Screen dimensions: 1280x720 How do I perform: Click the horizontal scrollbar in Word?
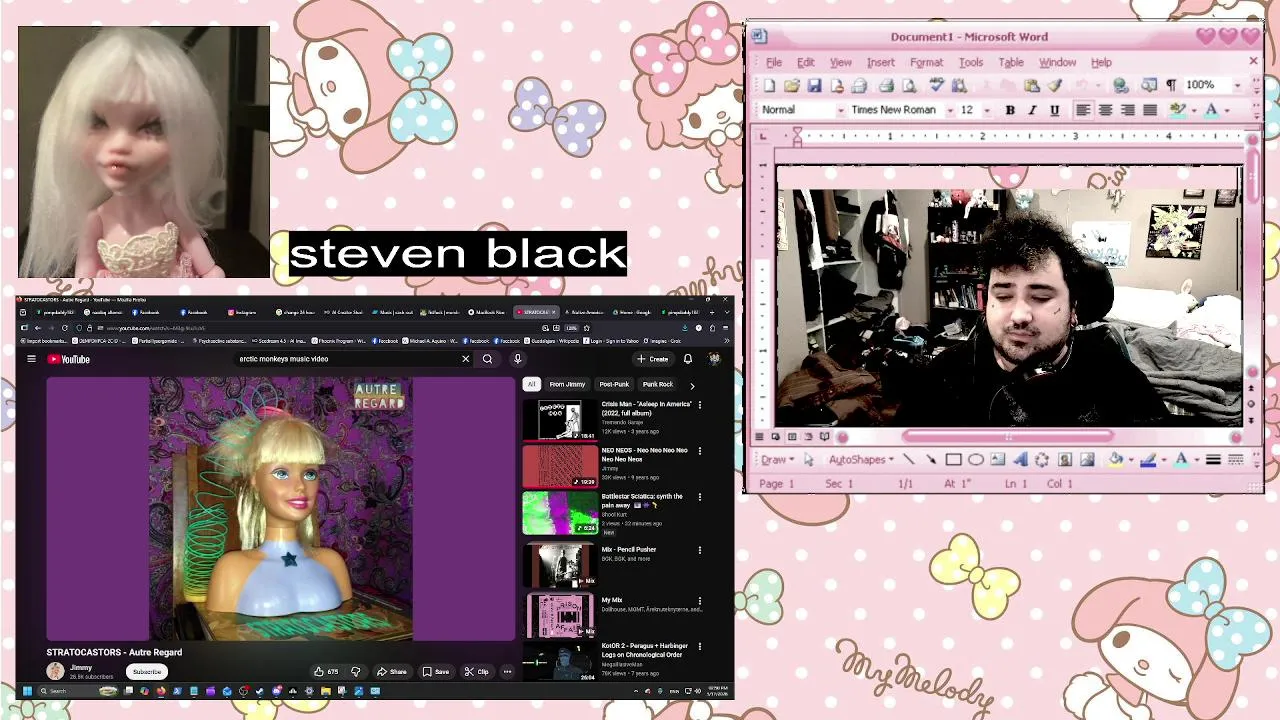tap(1008, 436)
